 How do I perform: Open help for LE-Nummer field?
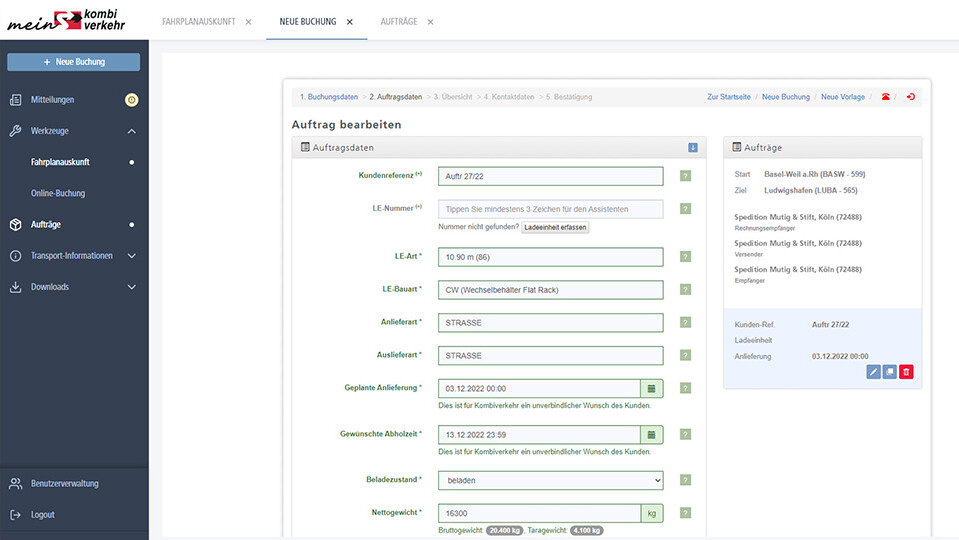(x=686, y=209)
